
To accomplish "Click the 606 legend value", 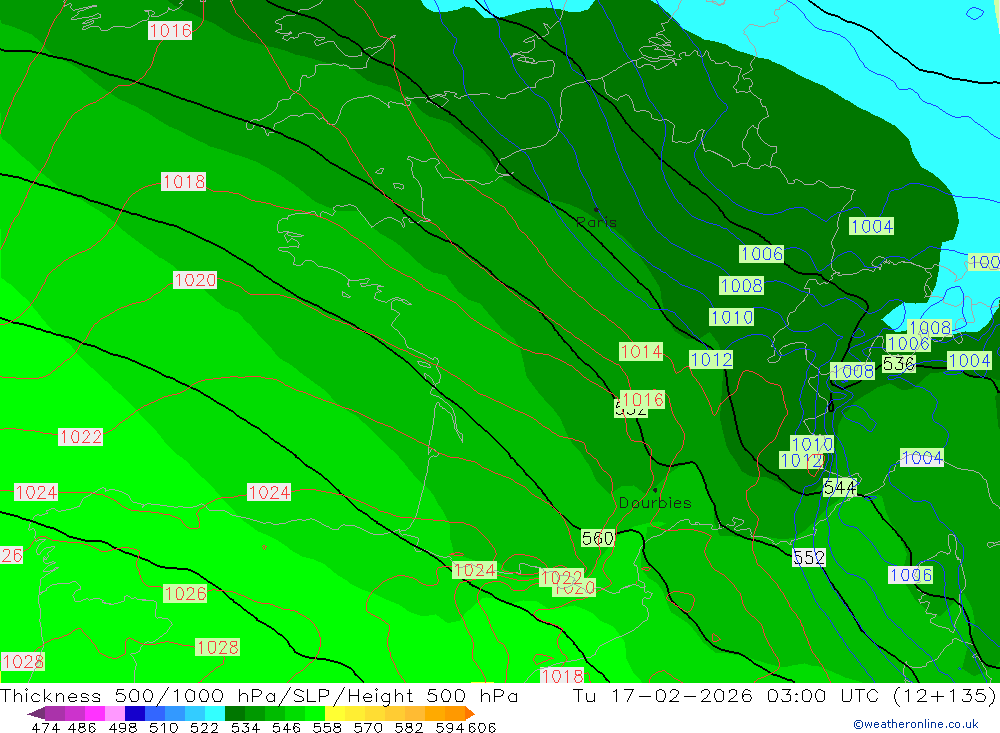I will 482,728.
